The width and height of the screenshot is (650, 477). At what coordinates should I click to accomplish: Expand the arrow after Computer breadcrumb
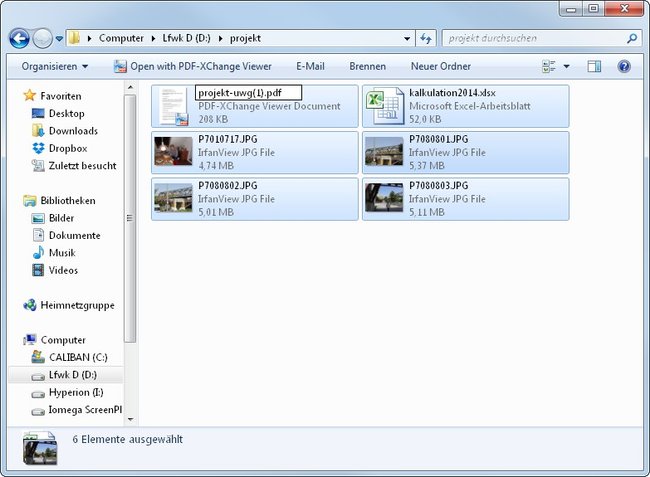coord(153,39)
